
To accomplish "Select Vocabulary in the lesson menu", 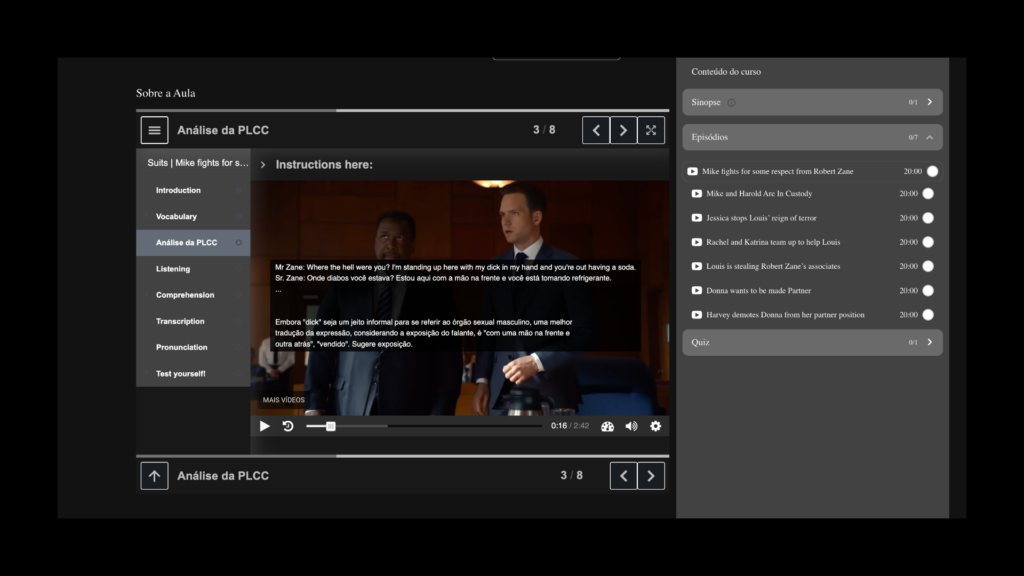I will [x=176, y=217].
